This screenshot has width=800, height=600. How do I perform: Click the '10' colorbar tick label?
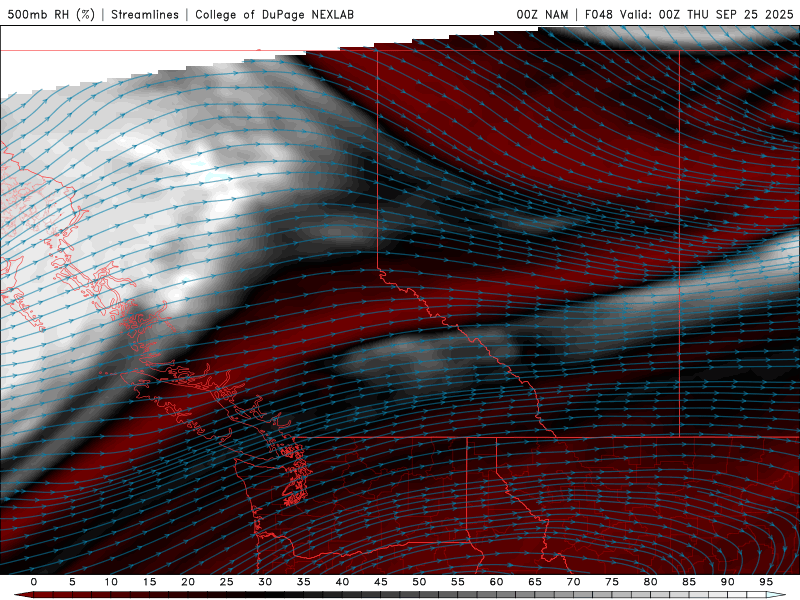111,582
